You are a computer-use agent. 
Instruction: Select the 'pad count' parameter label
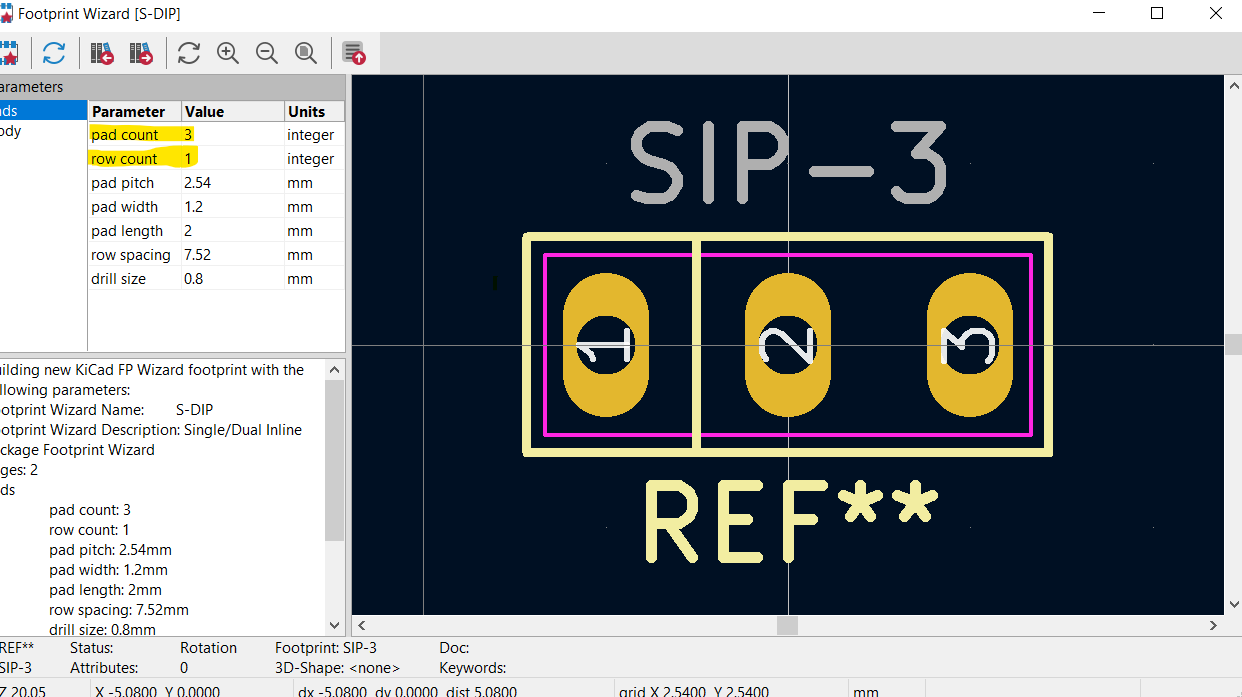pyautogui.click(x=125, y=135)
